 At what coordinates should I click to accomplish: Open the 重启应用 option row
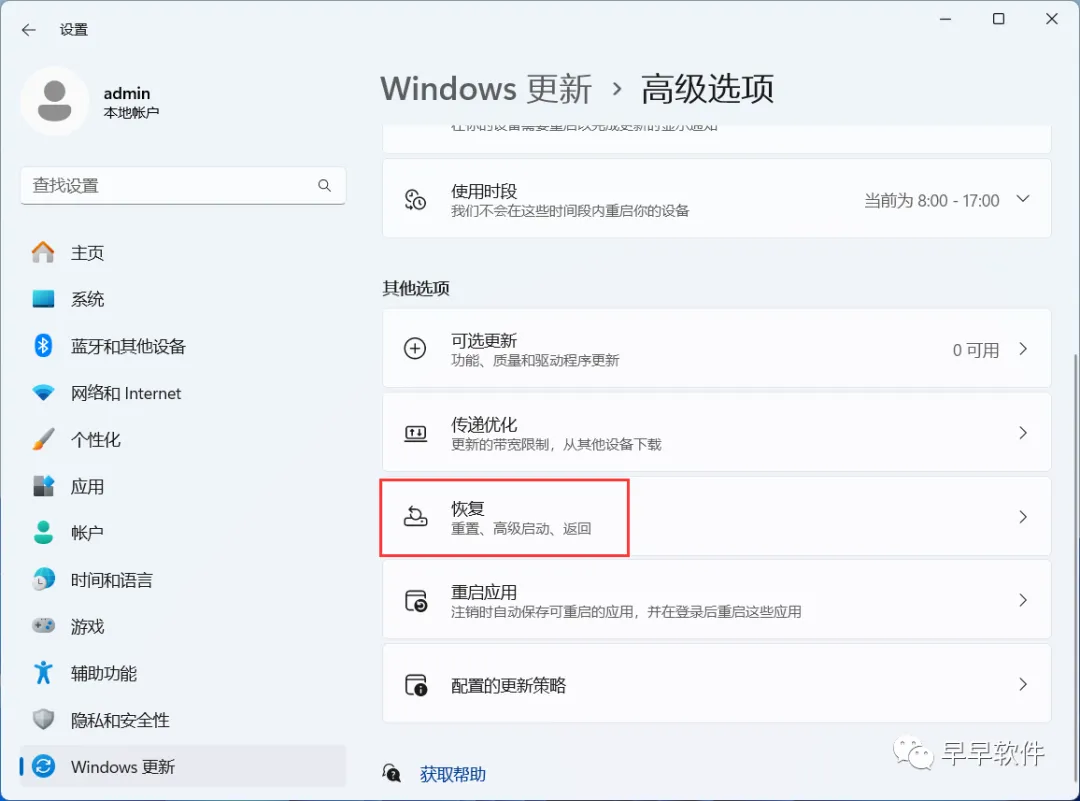point(716,600)
